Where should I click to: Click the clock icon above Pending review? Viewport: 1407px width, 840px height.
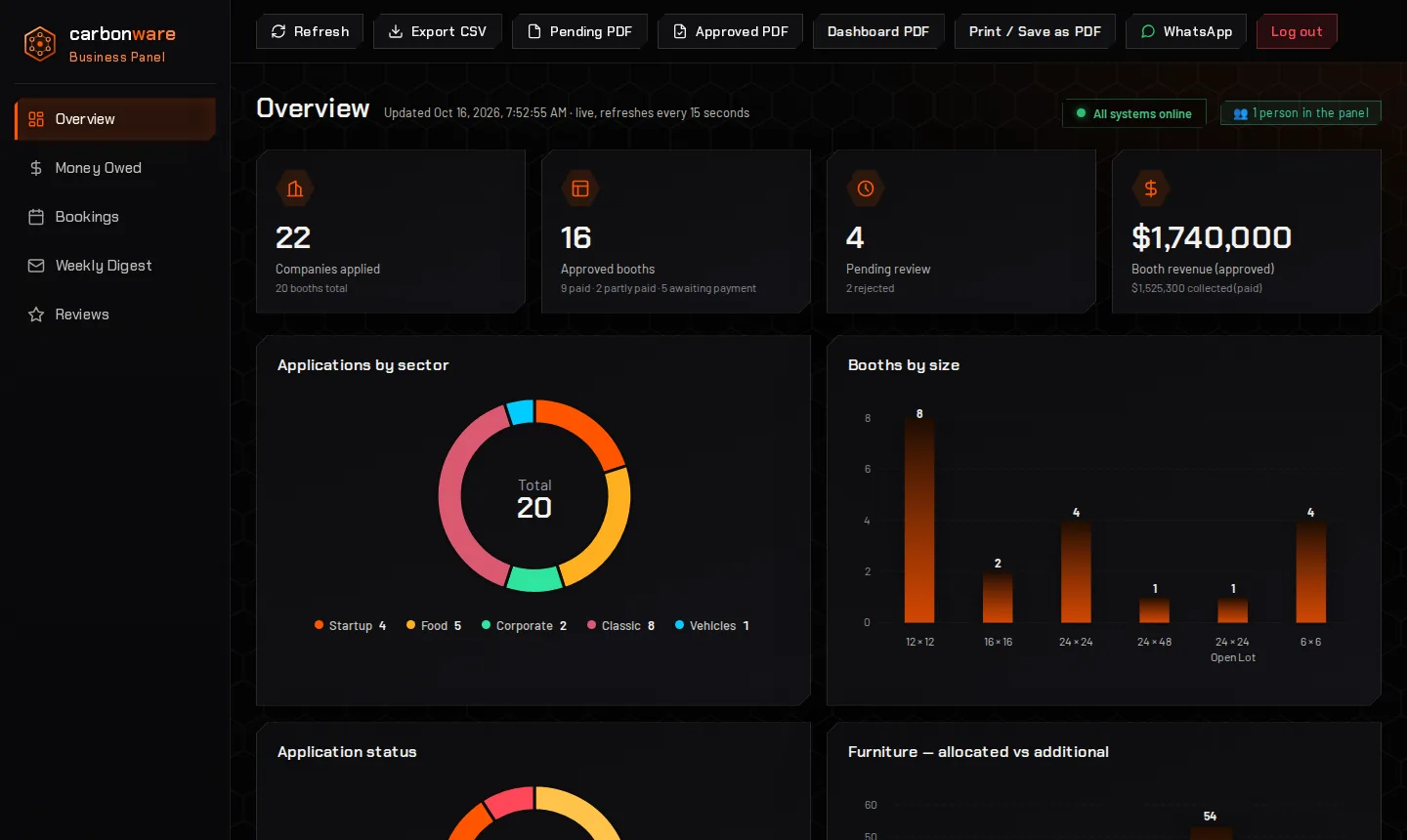866,189
